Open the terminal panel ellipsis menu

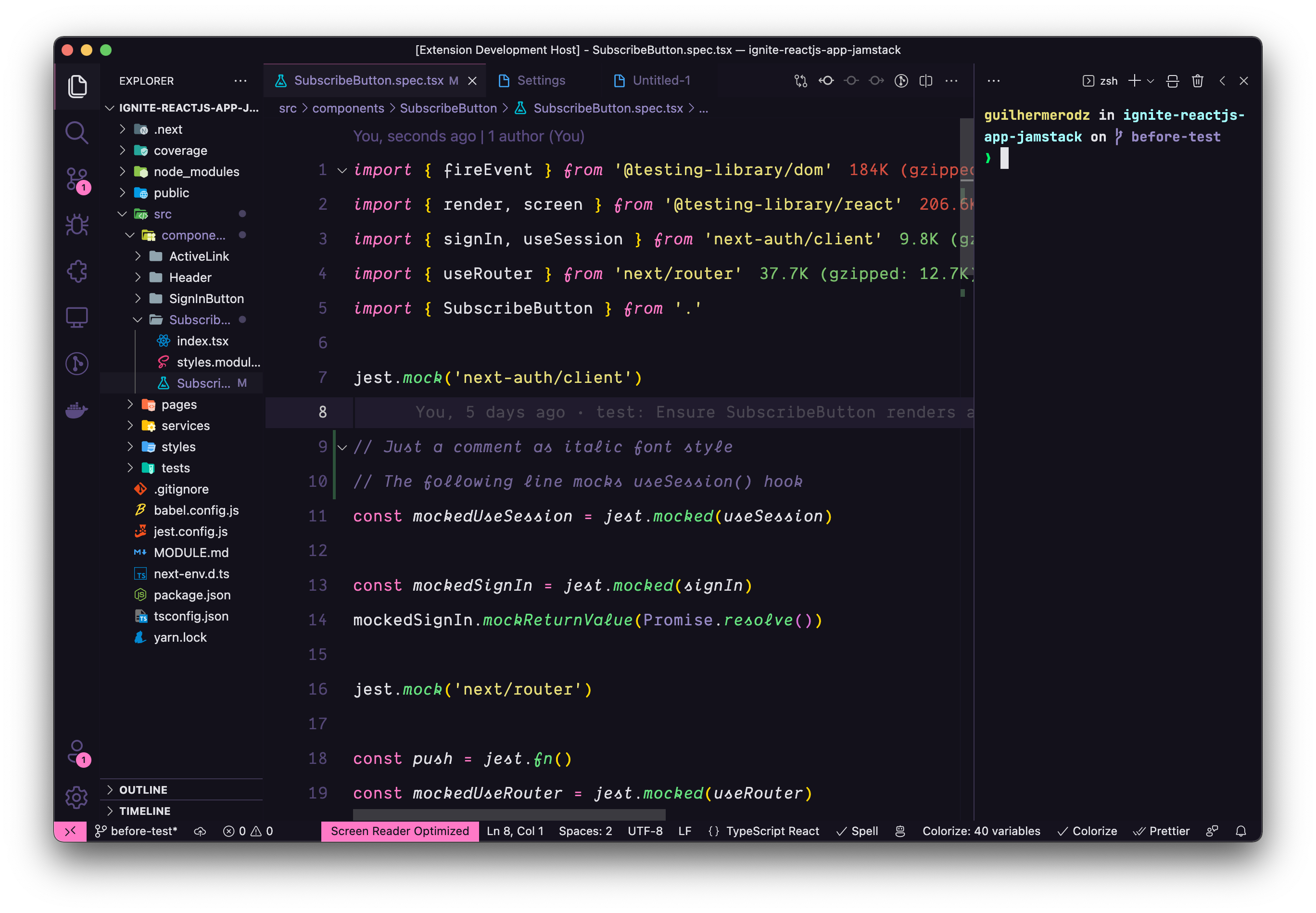click(994, 81)
